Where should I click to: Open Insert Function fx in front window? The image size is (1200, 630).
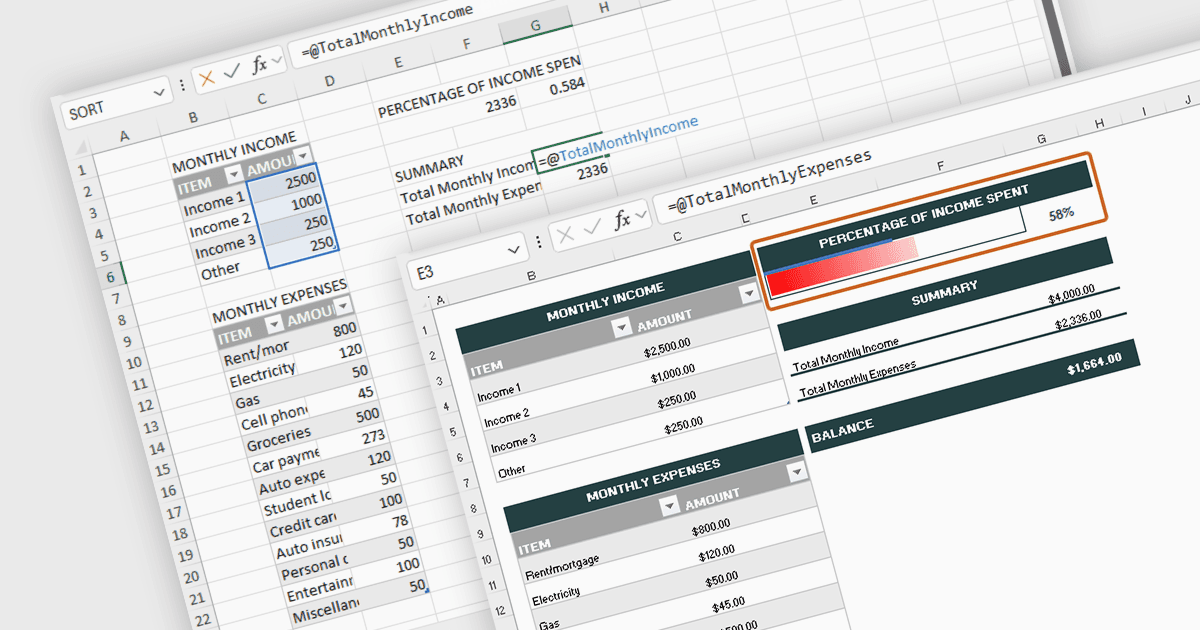622,218
